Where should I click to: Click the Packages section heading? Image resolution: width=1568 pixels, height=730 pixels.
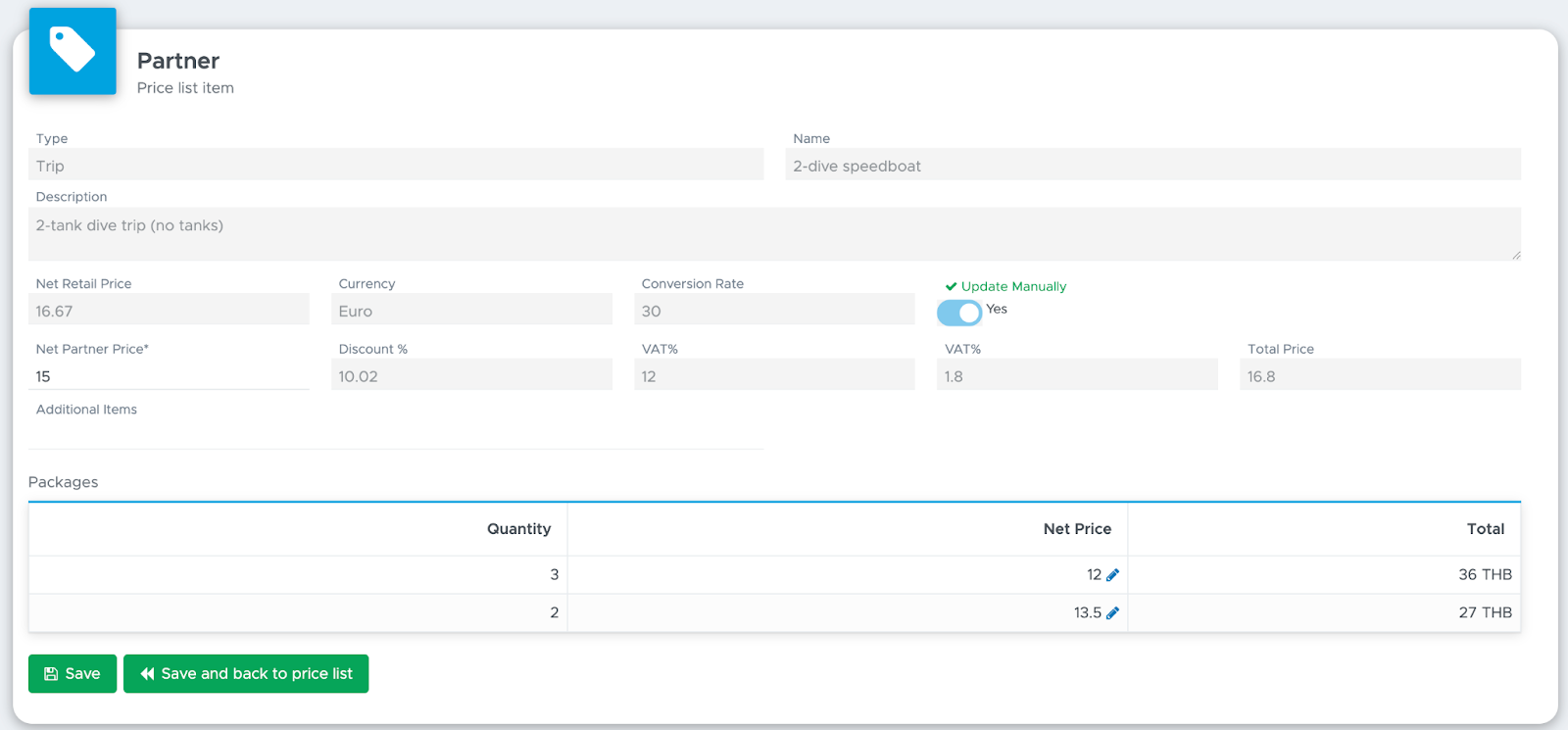click(x=63, y=482)
